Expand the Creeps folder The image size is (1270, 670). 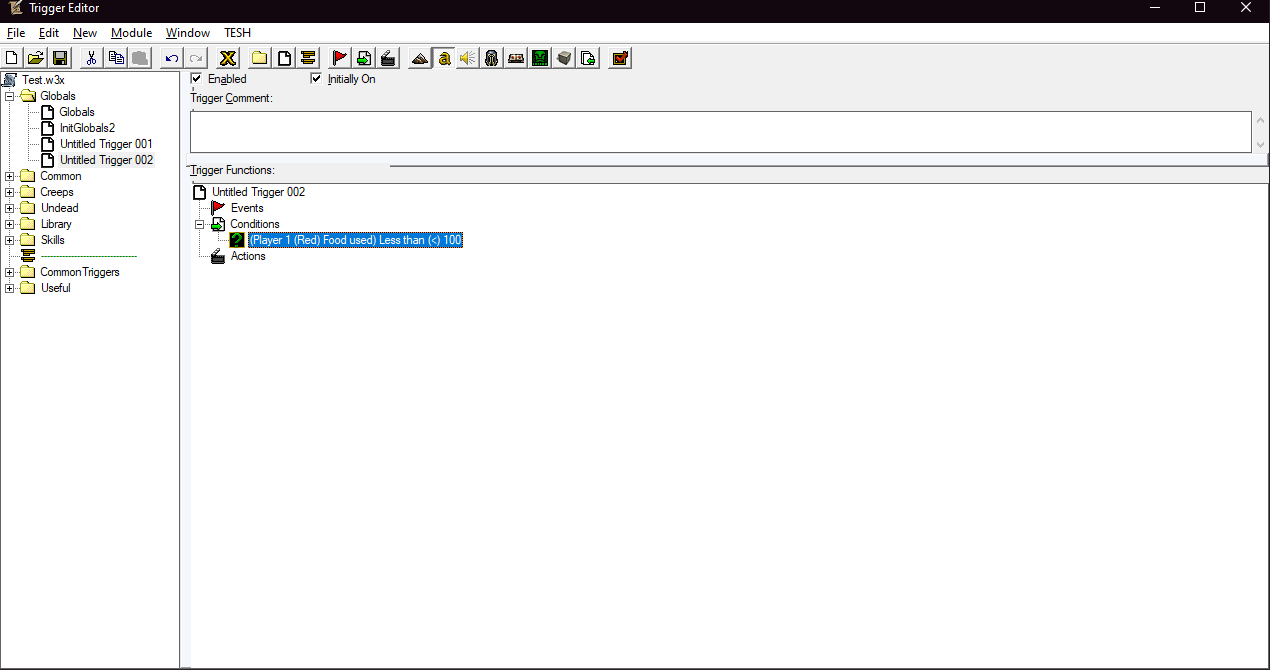(10, 192)
